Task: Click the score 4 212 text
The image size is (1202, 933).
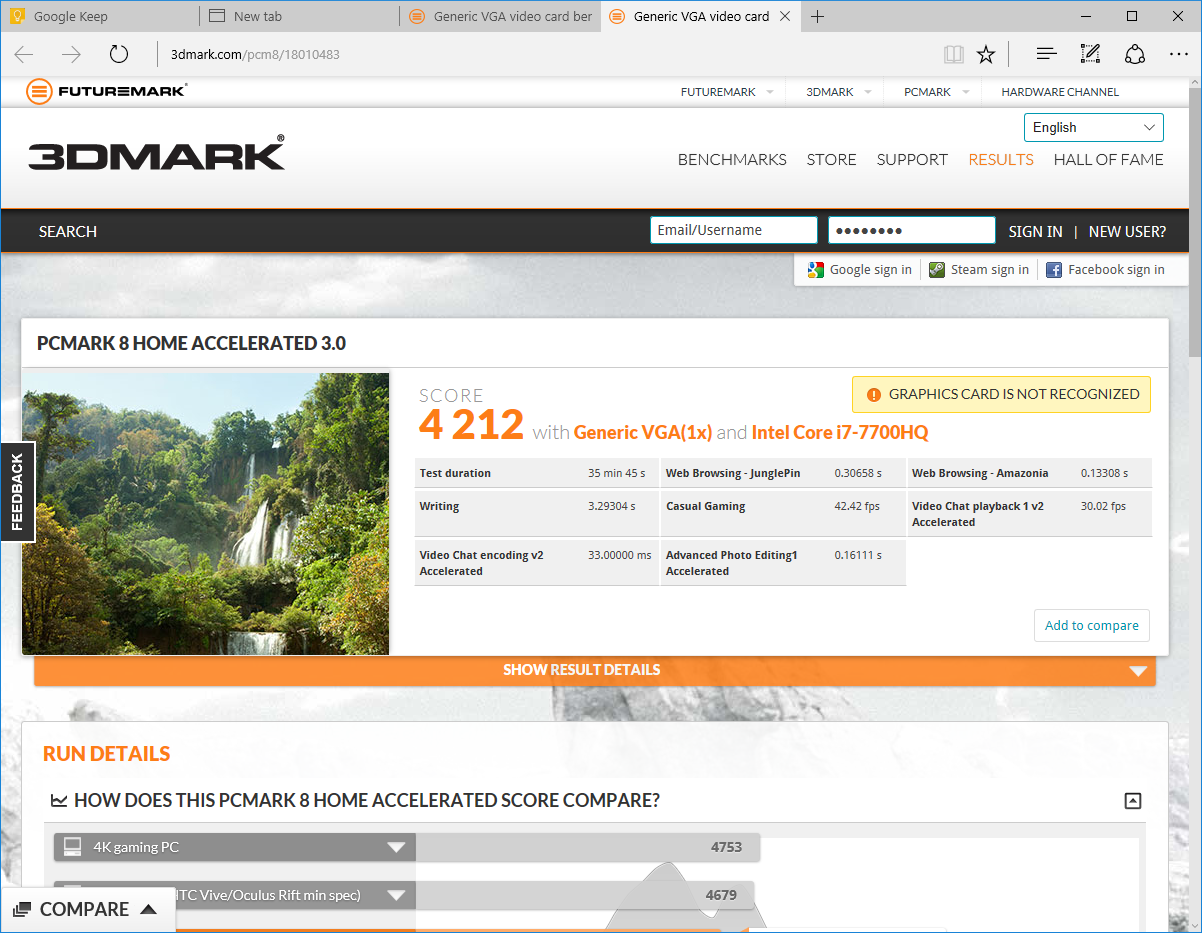Action: [471, 425]
